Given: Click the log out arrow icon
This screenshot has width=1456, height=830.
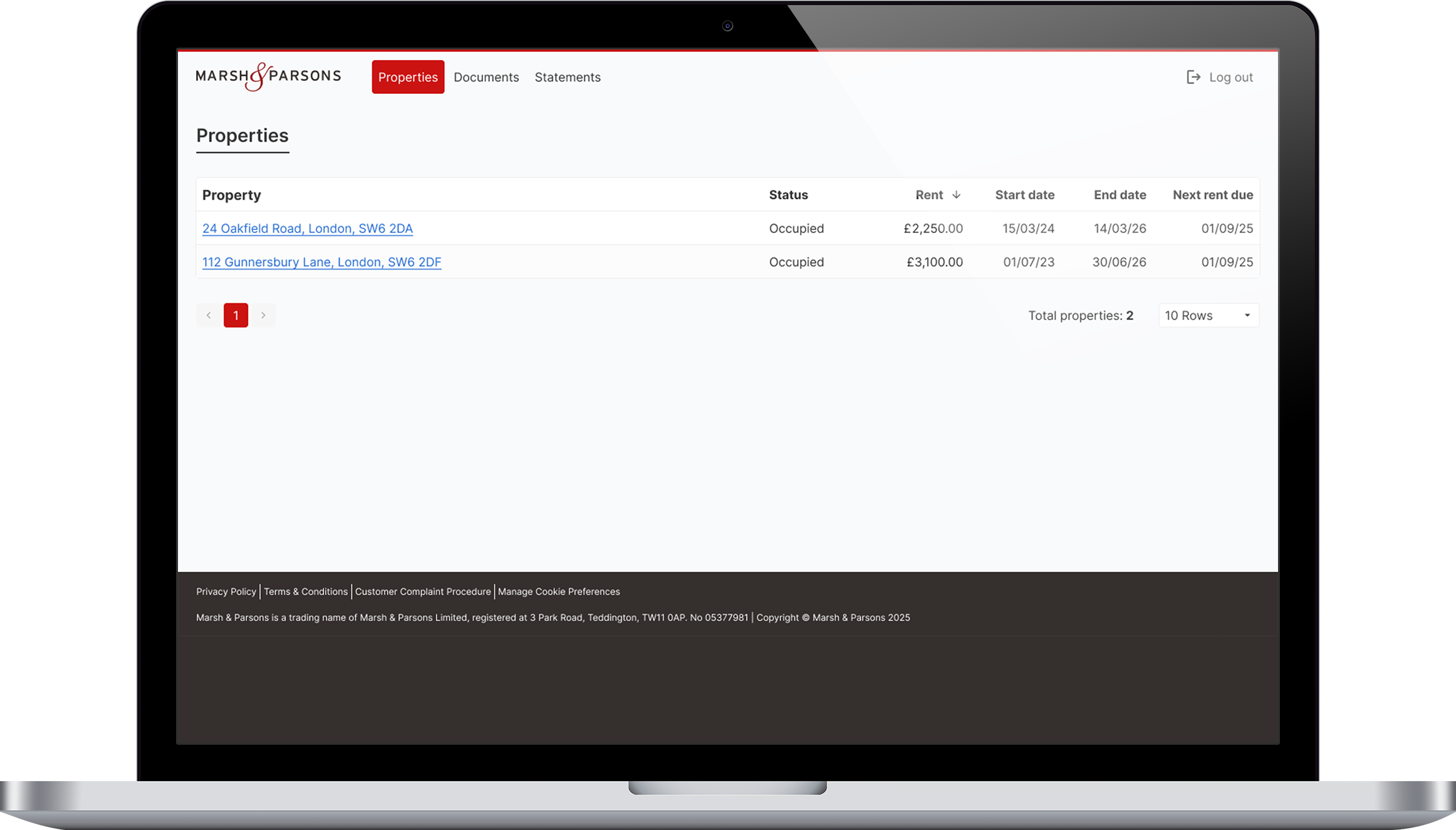Looking at the screenshot, I should click(x=1193, y=77).
